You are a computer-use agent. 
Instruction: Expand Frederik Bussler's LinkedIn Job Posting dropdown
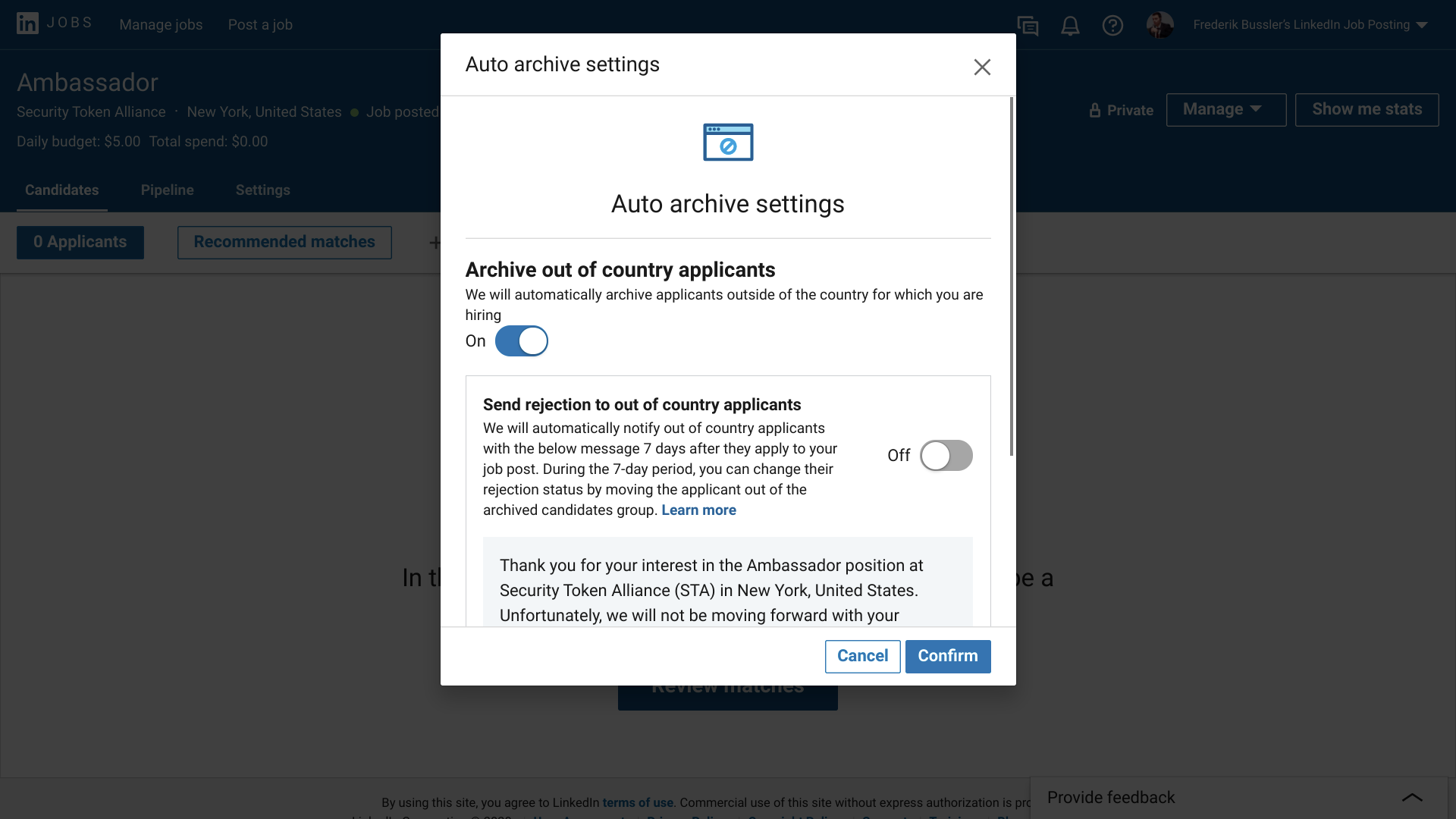[x=1310, y=25]
